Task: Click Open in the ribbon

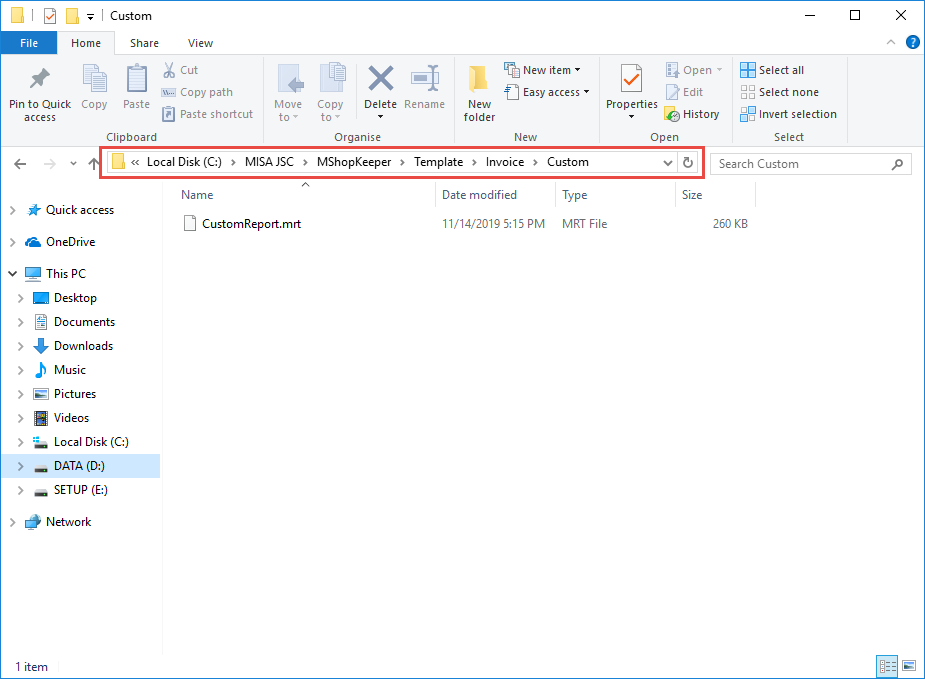Action: pos(694,70)
